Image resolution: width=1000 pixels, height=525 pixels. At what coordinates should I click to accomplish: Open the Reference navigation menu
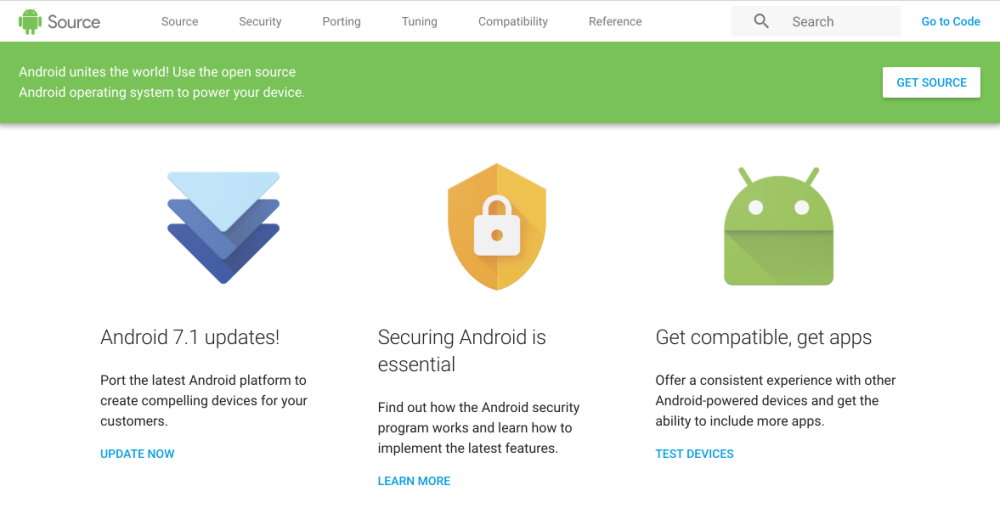[x=615, y=21]
